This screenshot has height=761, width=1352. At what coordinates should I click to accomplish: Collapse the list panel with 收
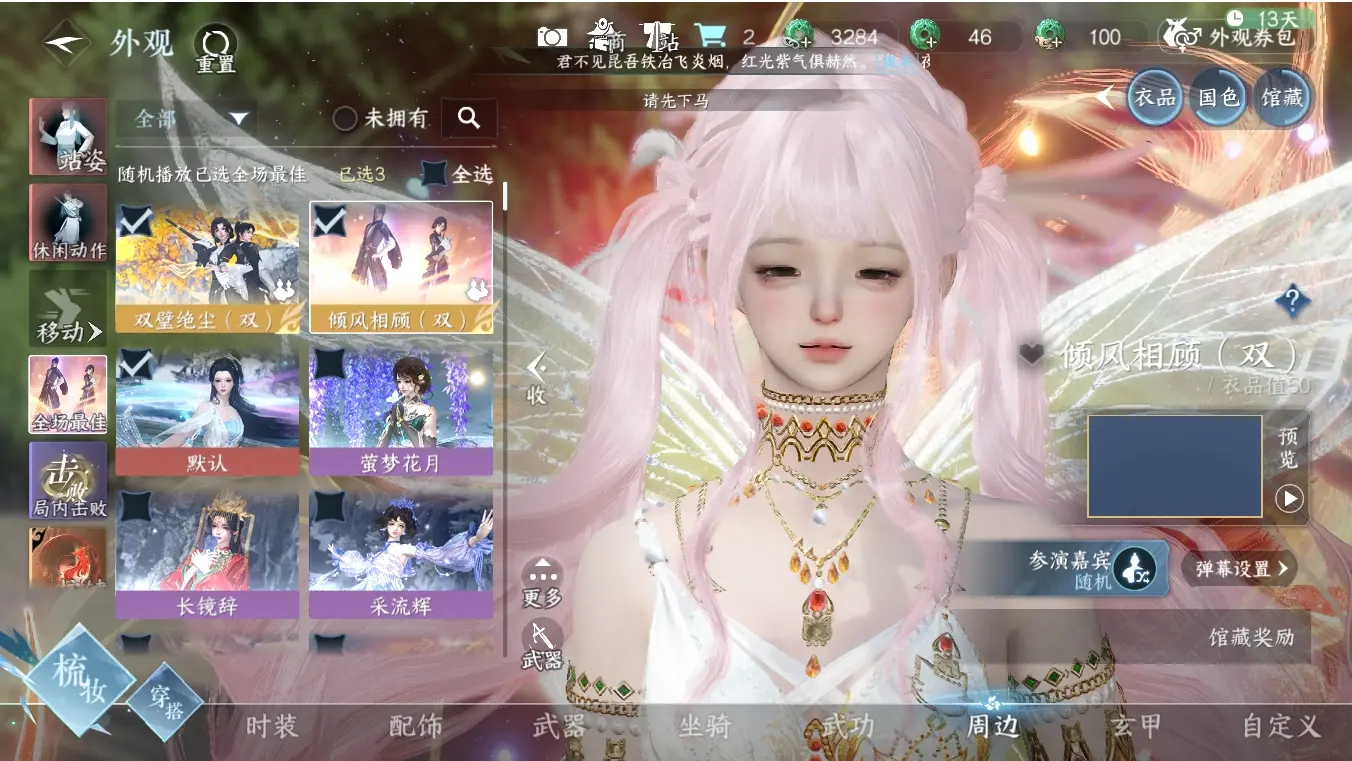537,379
